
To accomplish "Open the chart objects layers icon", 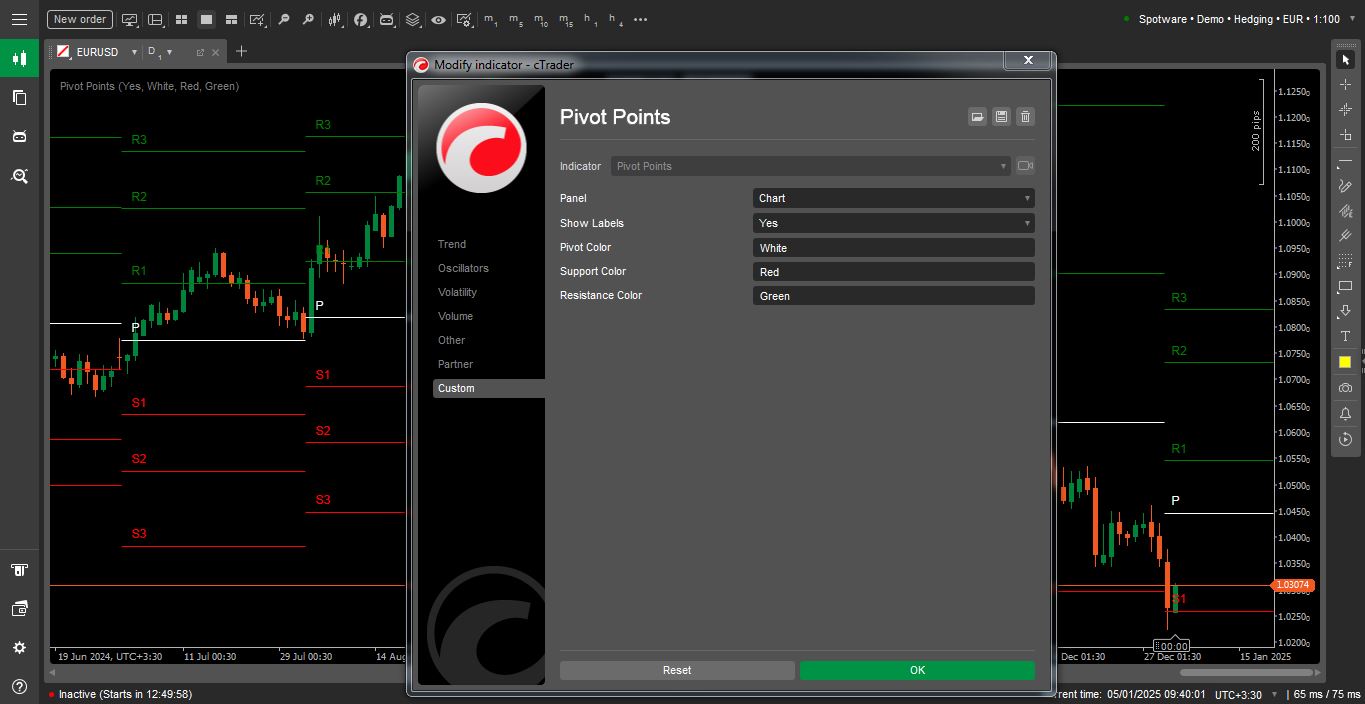I will (411, 19).
